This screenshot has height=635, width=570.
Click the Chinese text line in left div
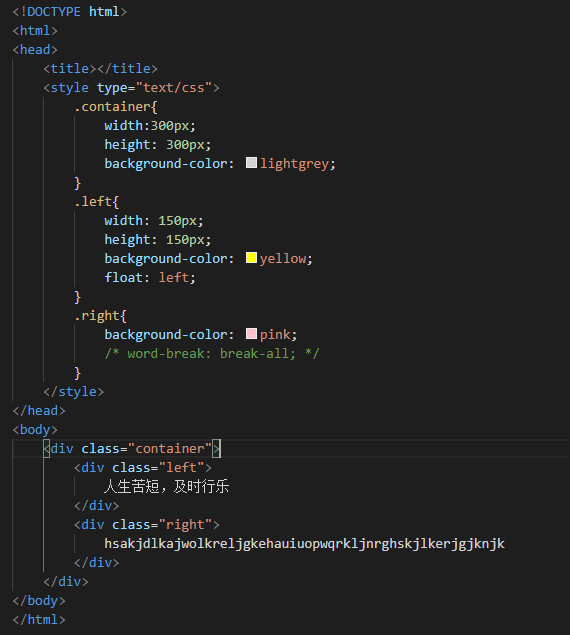pos(167,486)
